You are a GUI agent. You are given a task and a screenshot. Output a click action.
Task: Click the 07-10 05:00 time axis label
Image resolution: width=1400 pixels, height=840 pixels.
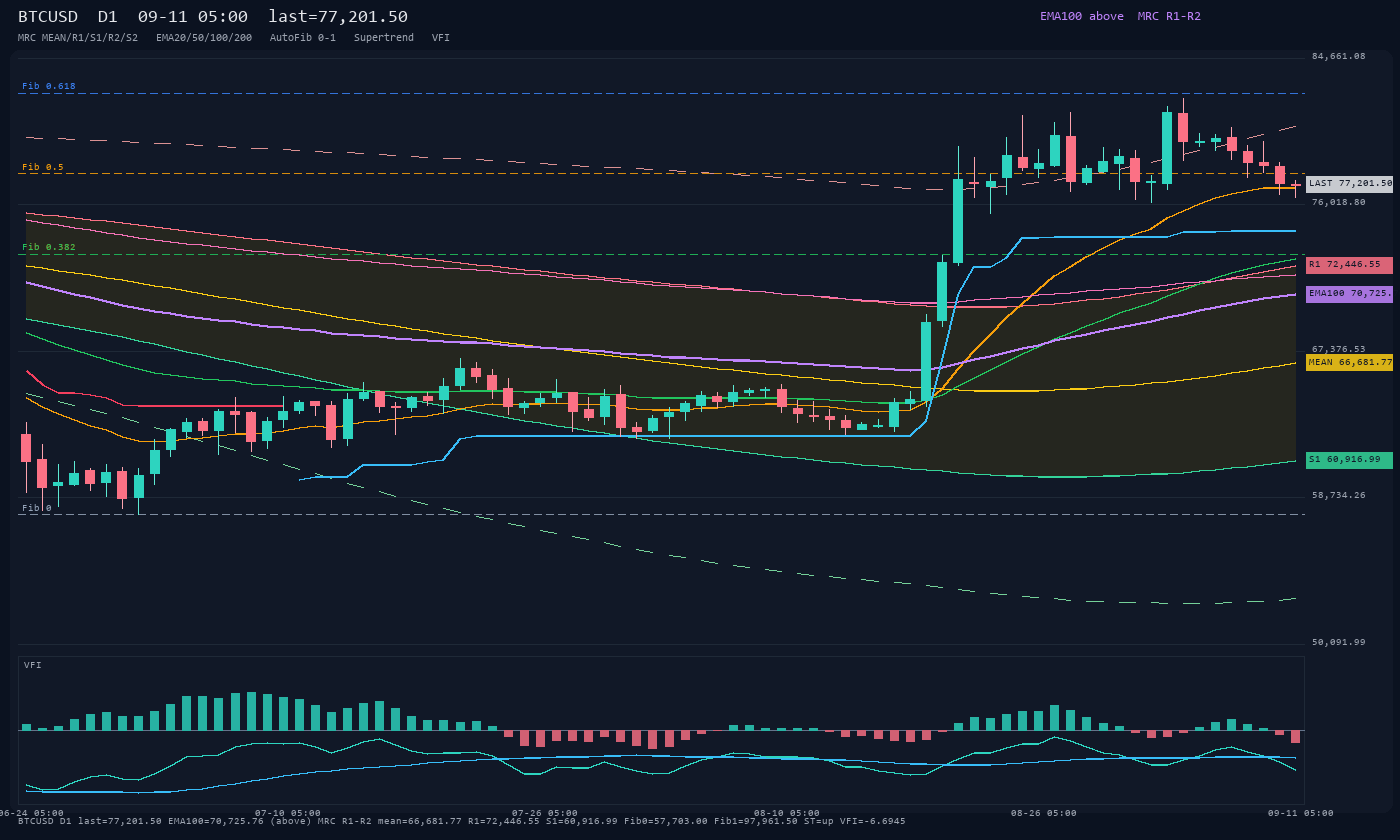(288, 813)
